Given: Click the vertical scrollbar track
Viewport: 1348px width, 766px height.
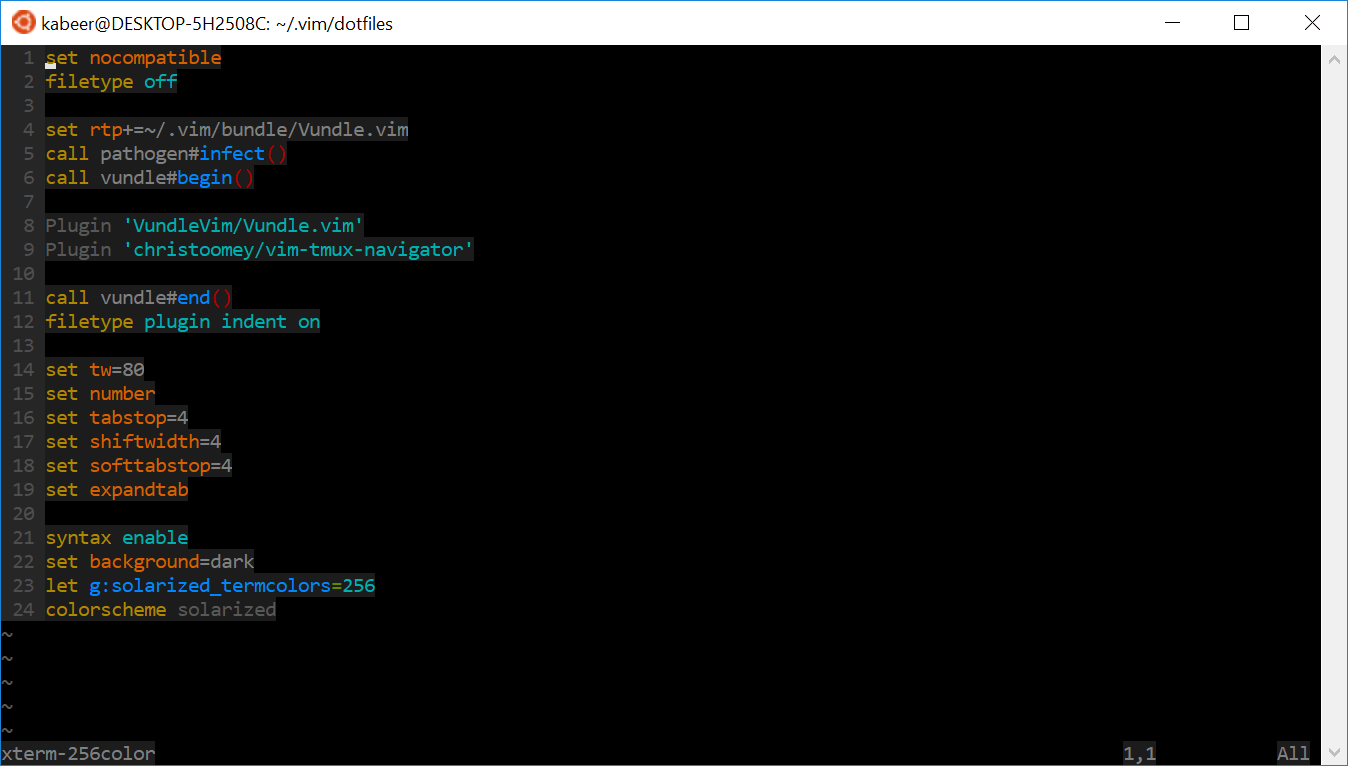Looking at the screenshot, I should 1333,404.
